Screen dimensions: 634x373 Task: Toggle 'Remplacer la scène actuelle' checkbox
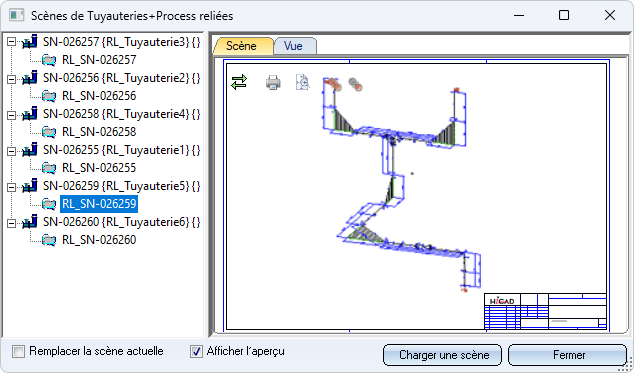point(19,351)
